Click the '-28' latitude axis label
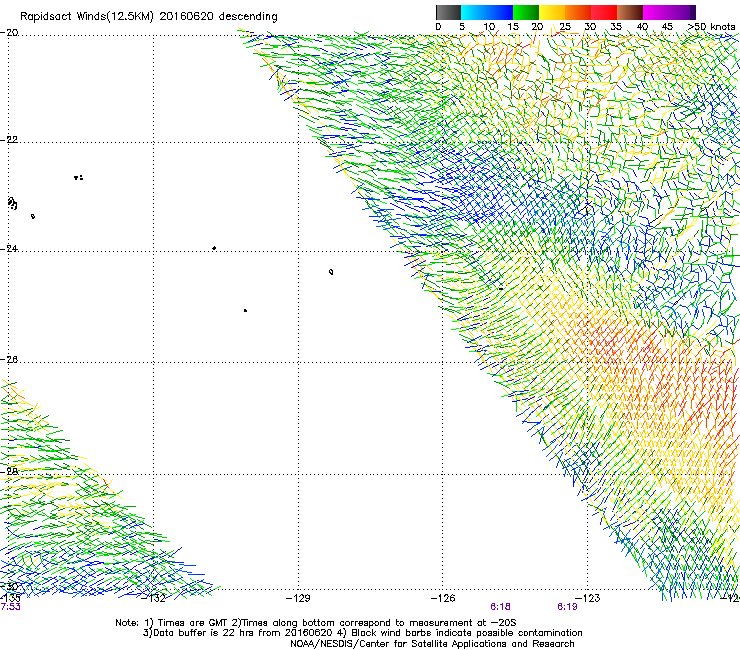The width and height of the screenshot is (740, 650). [x=10, y=471]
